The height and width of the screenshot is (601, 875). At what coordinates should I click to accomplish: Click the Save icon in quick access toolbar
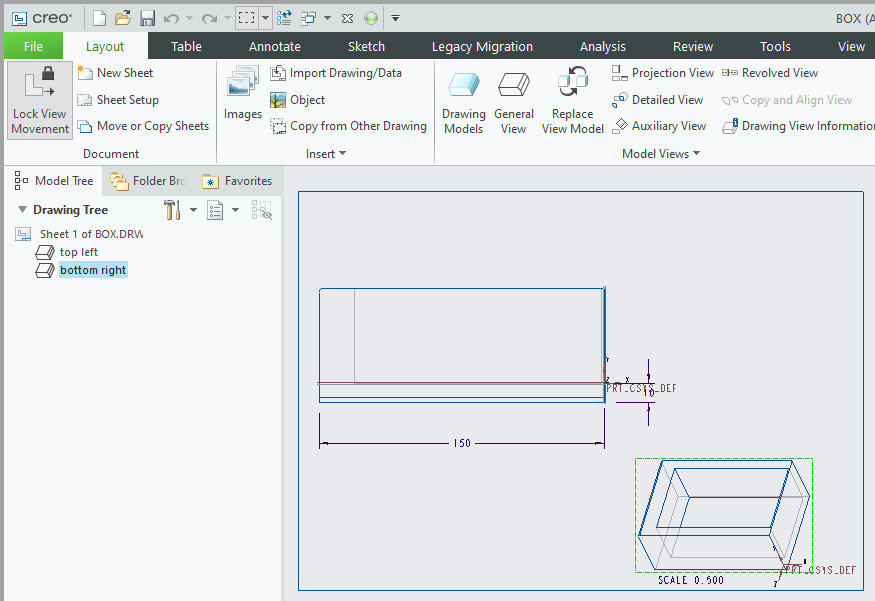click(147, 18)
